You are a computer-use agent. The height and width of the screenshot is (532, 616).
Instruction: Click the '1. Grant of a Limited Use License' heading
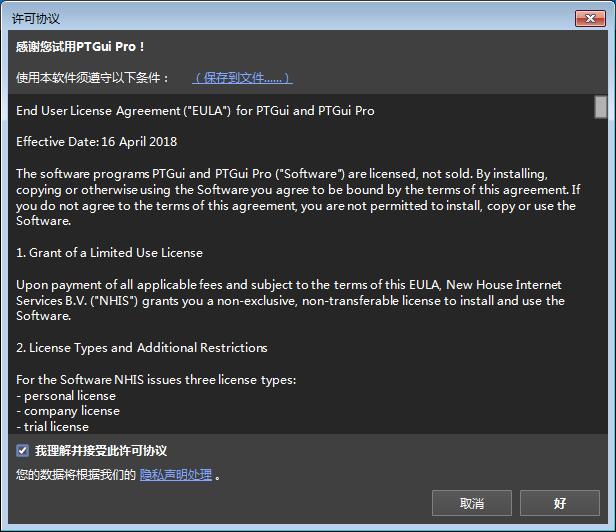point(110,253)
